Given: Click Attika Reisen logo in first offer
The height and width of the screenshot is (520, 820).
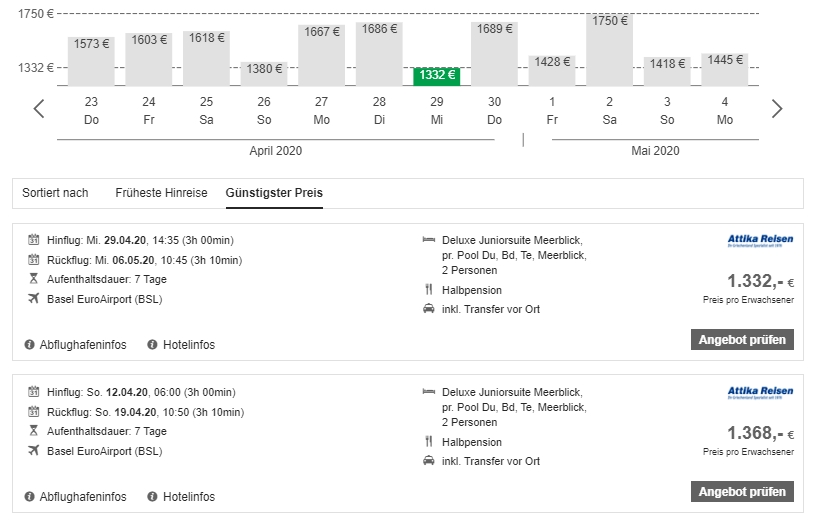Looking at the screenshot, I should pos(760,241).
